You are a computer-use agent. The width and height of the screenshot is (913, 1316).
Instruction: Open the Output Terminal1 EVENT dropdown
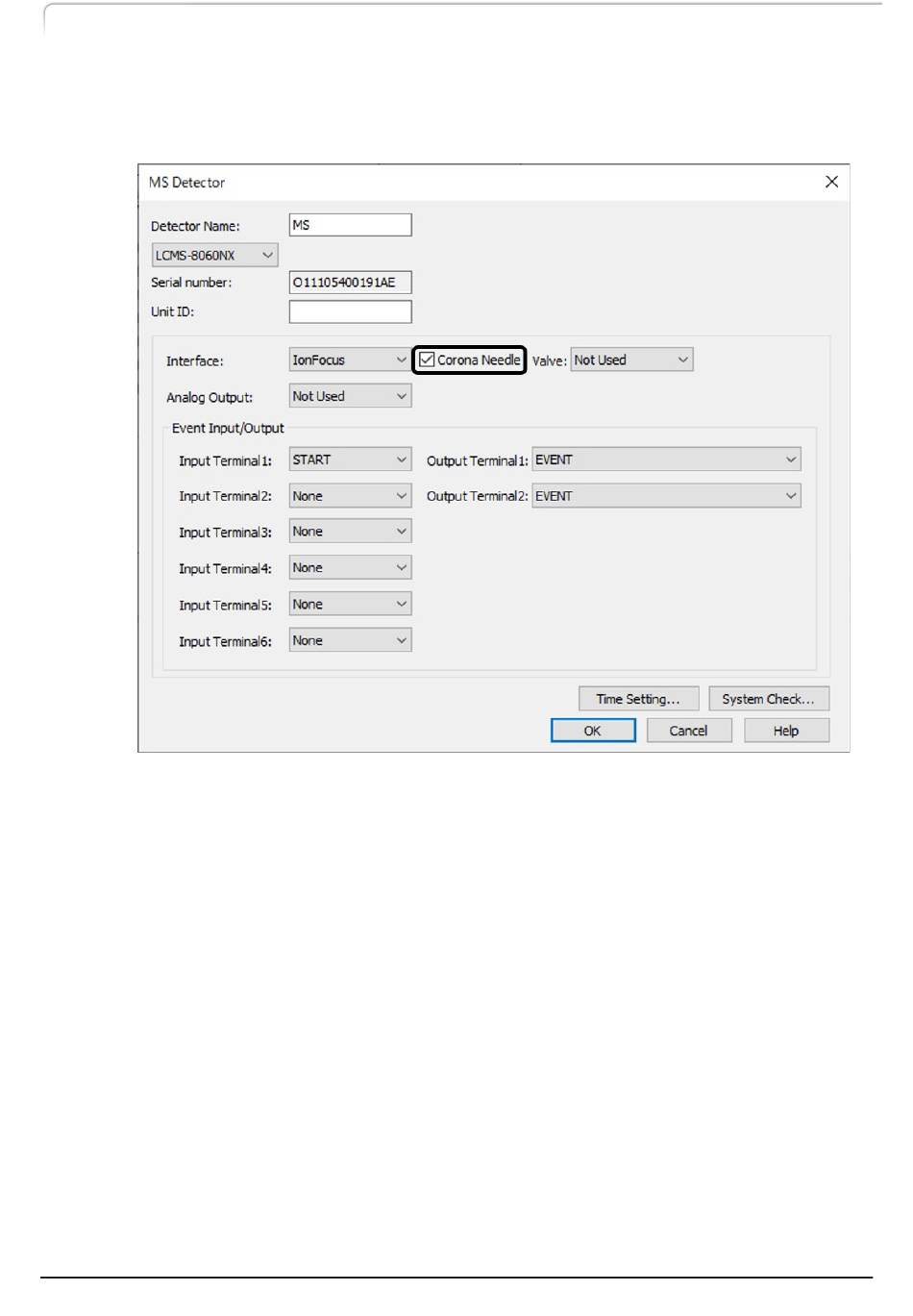click(667, 460)
